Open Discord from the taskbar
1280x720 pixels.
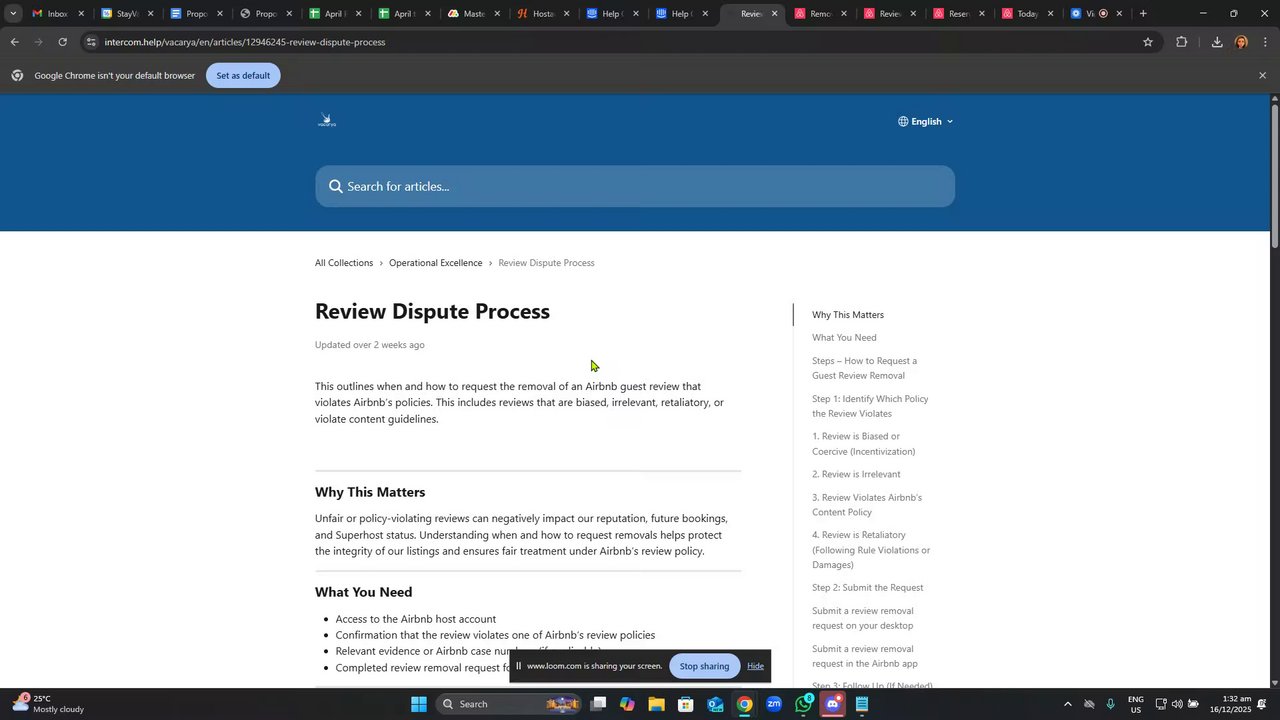pyautogui.click(x=833, y=704)
